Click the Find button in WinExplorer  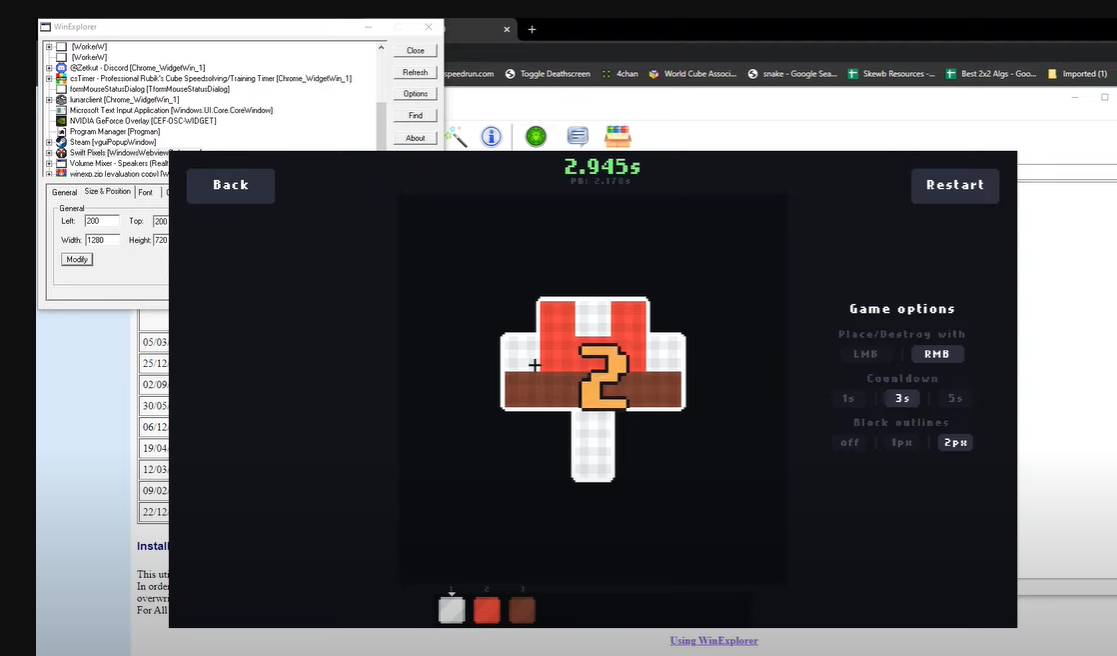click(x=415, y=115)
